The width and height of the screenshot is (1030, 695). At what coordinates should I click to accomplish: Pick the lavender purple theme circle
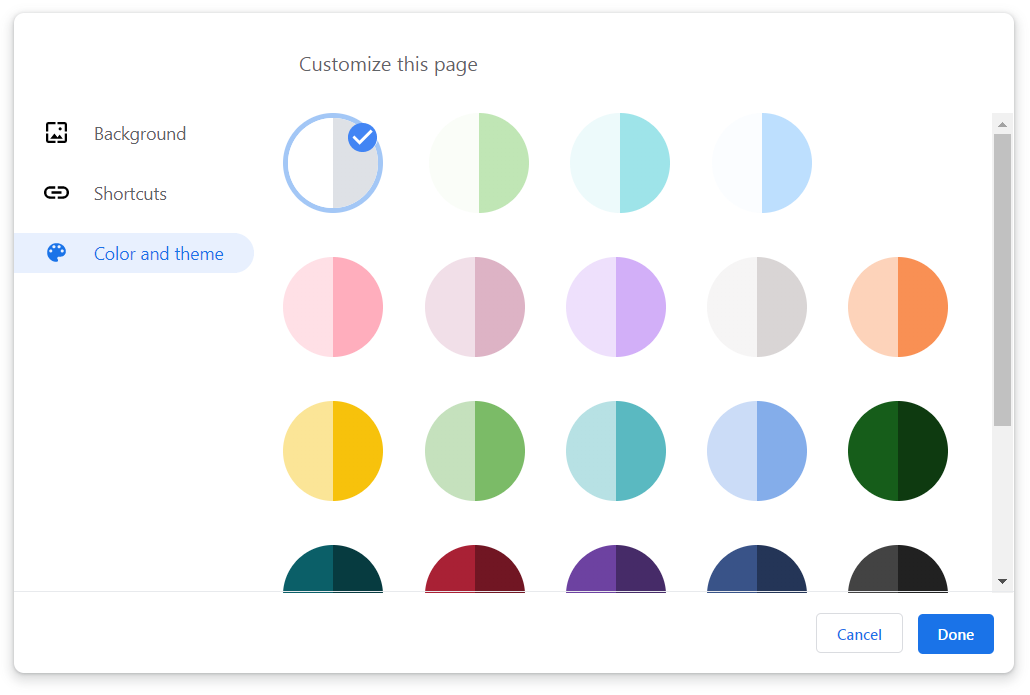[616, 307]
